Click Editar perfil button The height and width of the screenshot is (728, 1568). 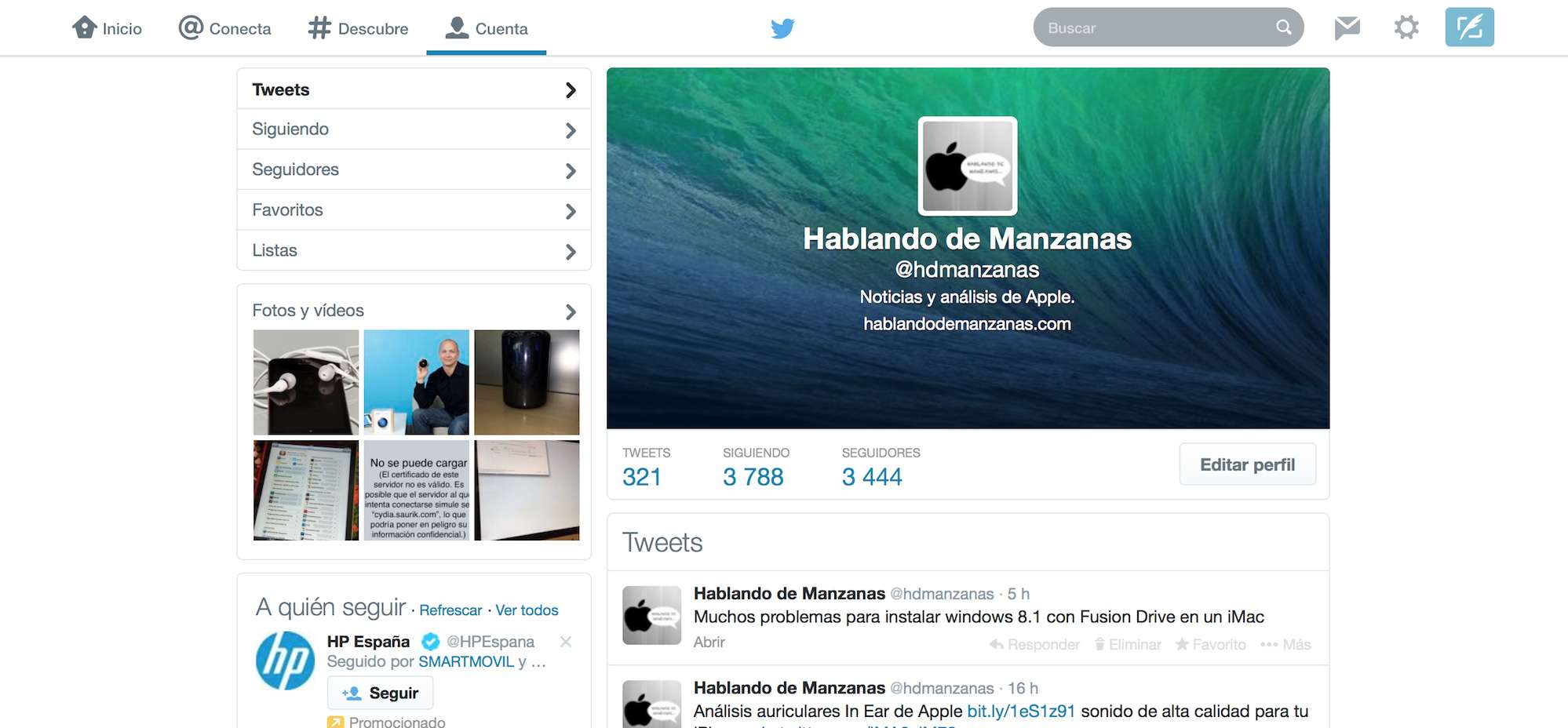click(1247, 464)
